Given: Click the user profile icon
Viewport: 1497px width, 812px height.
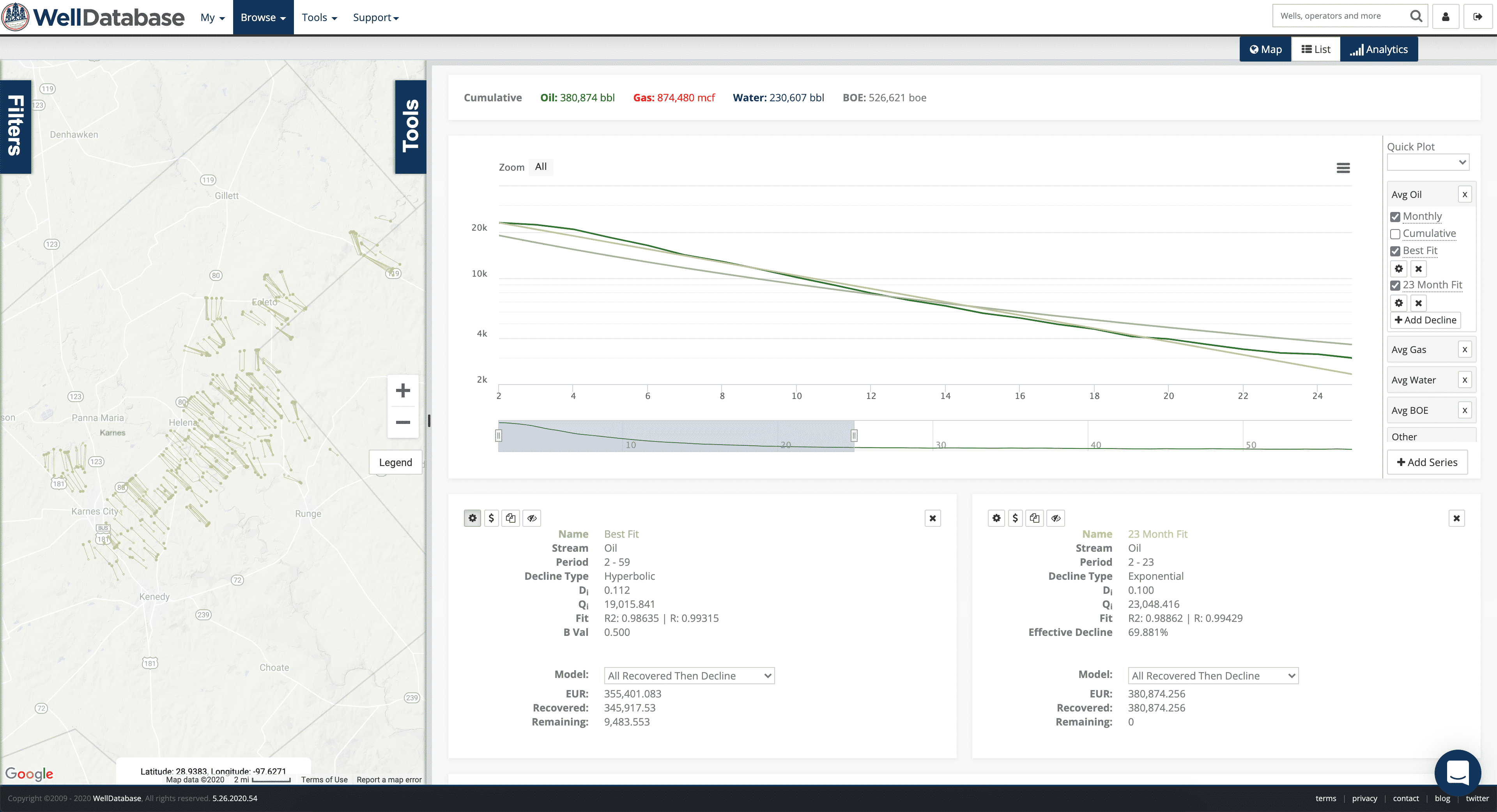Looking at the screenshot, I should point(1445,17).
